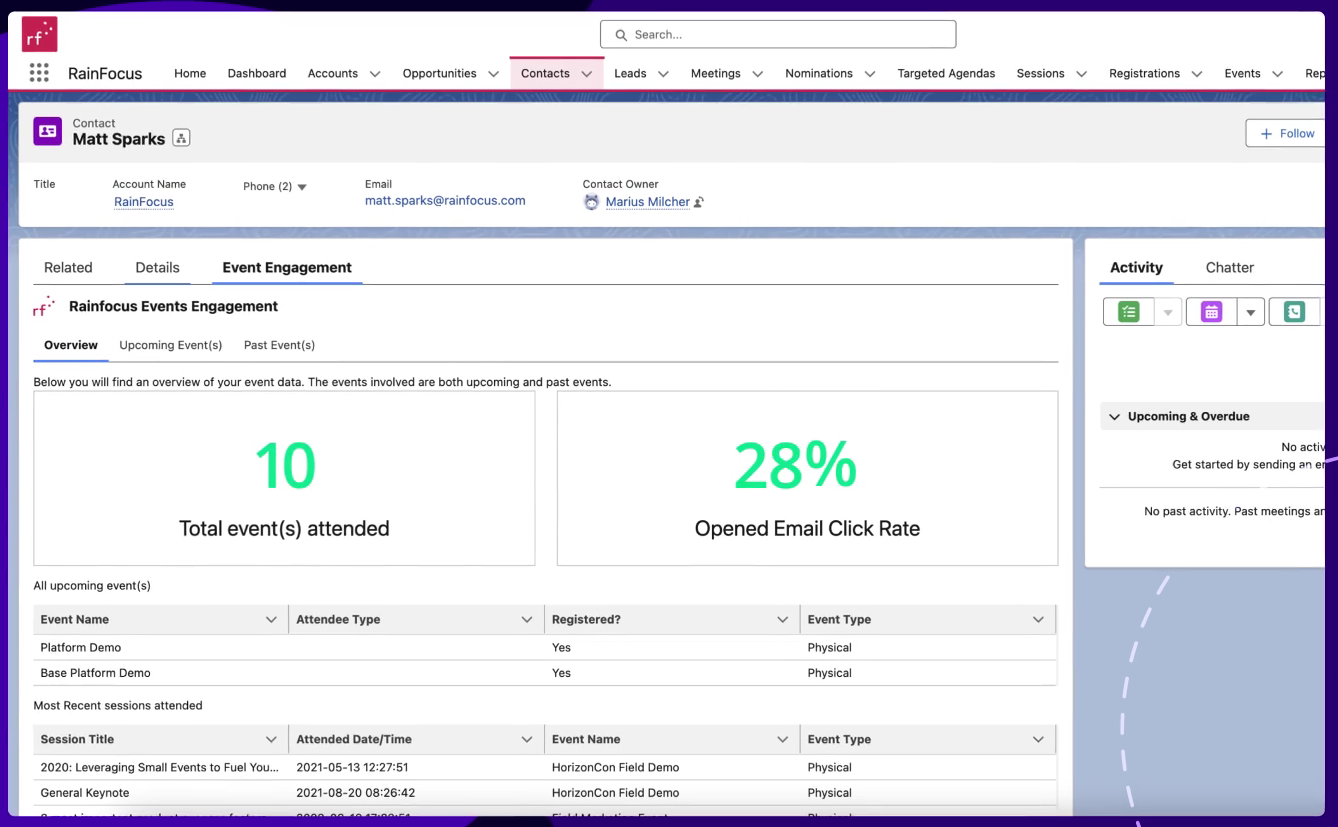Switch to the Related tab
Screen dimensions: 1338x827
pos(68,267)
